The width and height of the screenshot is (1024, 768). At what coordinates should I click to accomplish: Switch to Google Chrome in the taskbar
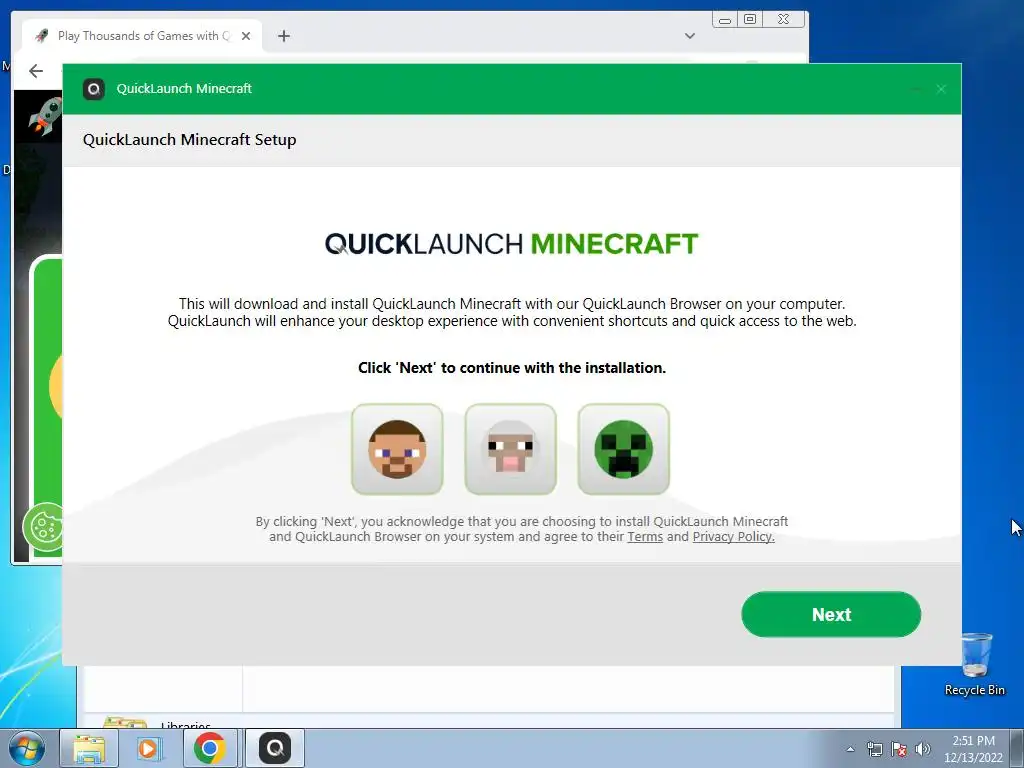point(209,748)
